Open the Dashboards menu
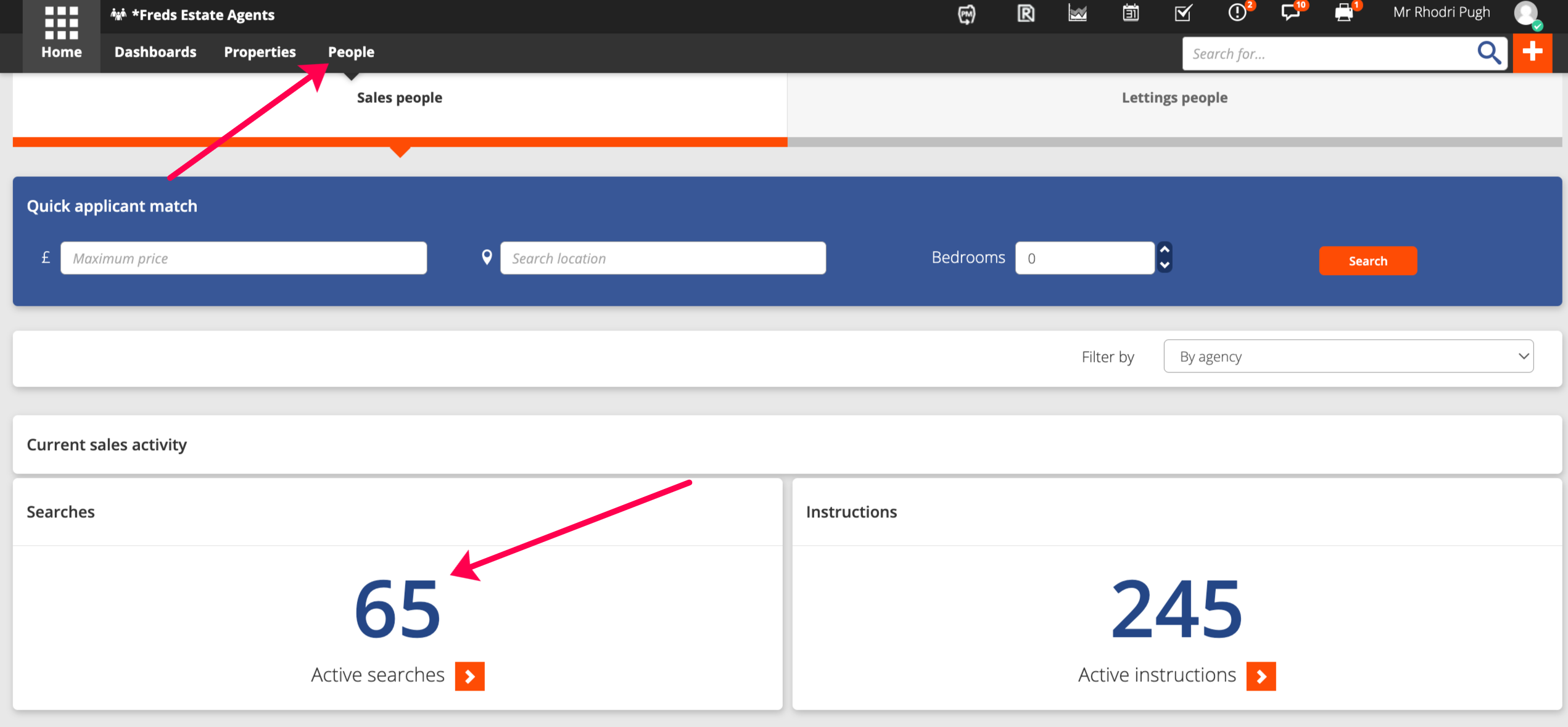Viewport: 1568px width, 727px height. [155, 52]
